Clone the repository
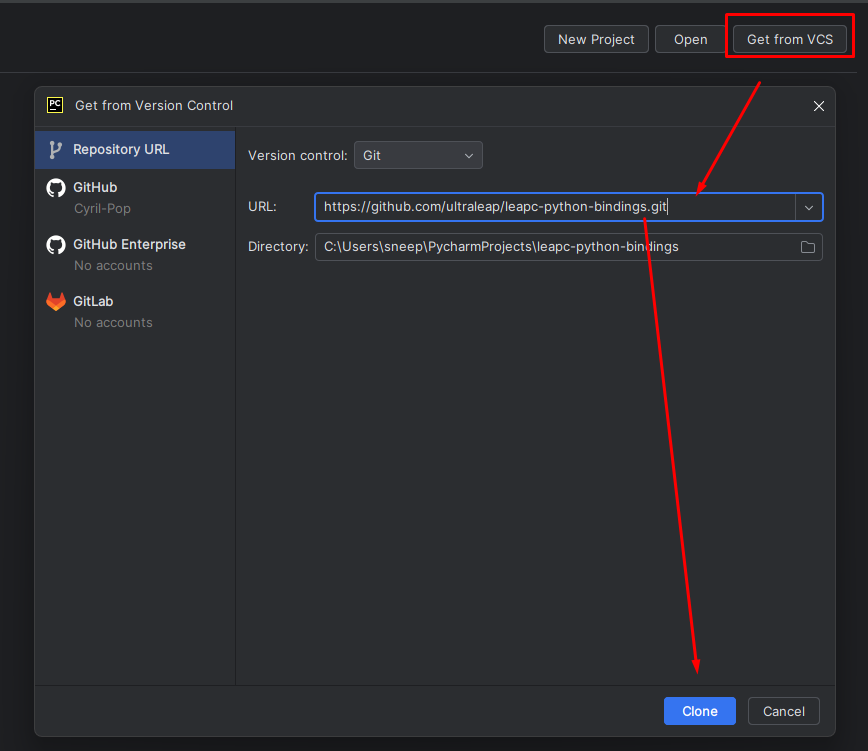Image resolution: width=868 pixels, height=751 pixels. (700, 711)
